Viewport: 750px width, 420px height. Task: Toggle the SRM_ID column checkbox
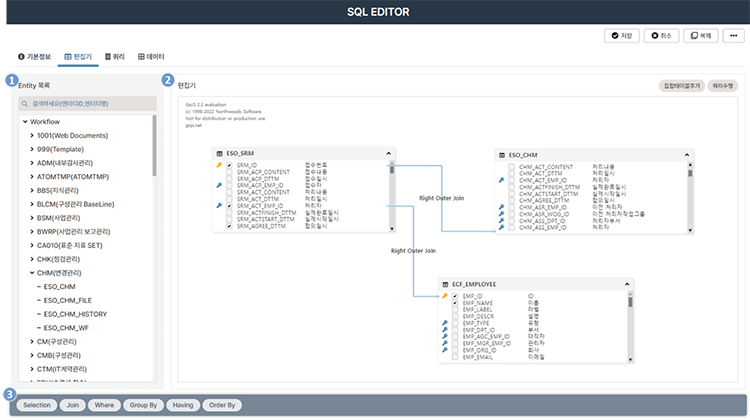pos(229,165)
